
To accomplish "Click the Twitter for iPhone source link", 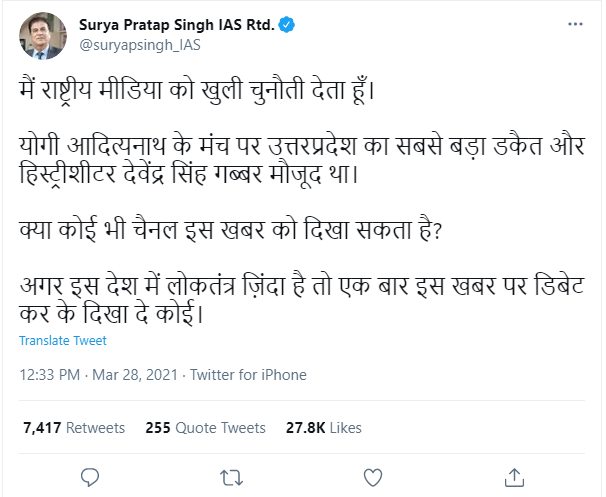I will click(x=249, y=375).
